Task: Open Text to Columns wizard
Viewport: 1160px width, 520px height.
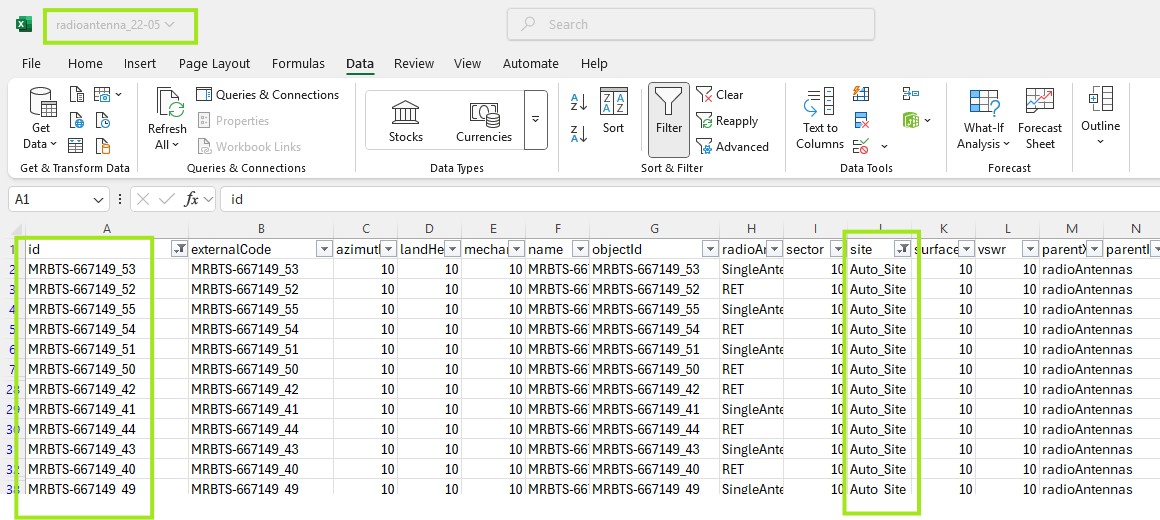Action: 820,120
